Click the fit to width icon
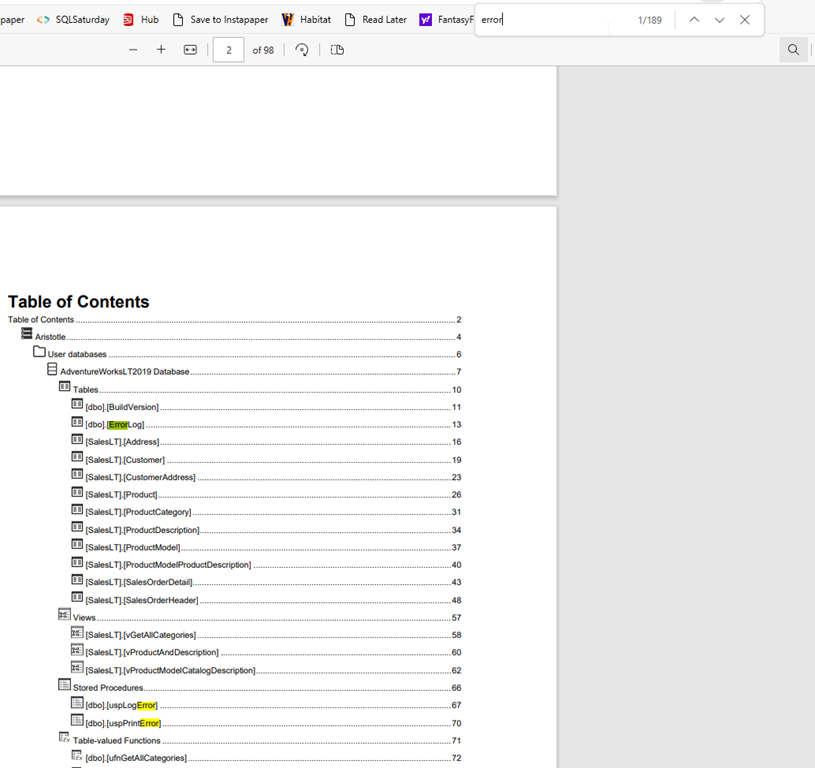Viewport: 815px width, 768px height. click(190, 50)
